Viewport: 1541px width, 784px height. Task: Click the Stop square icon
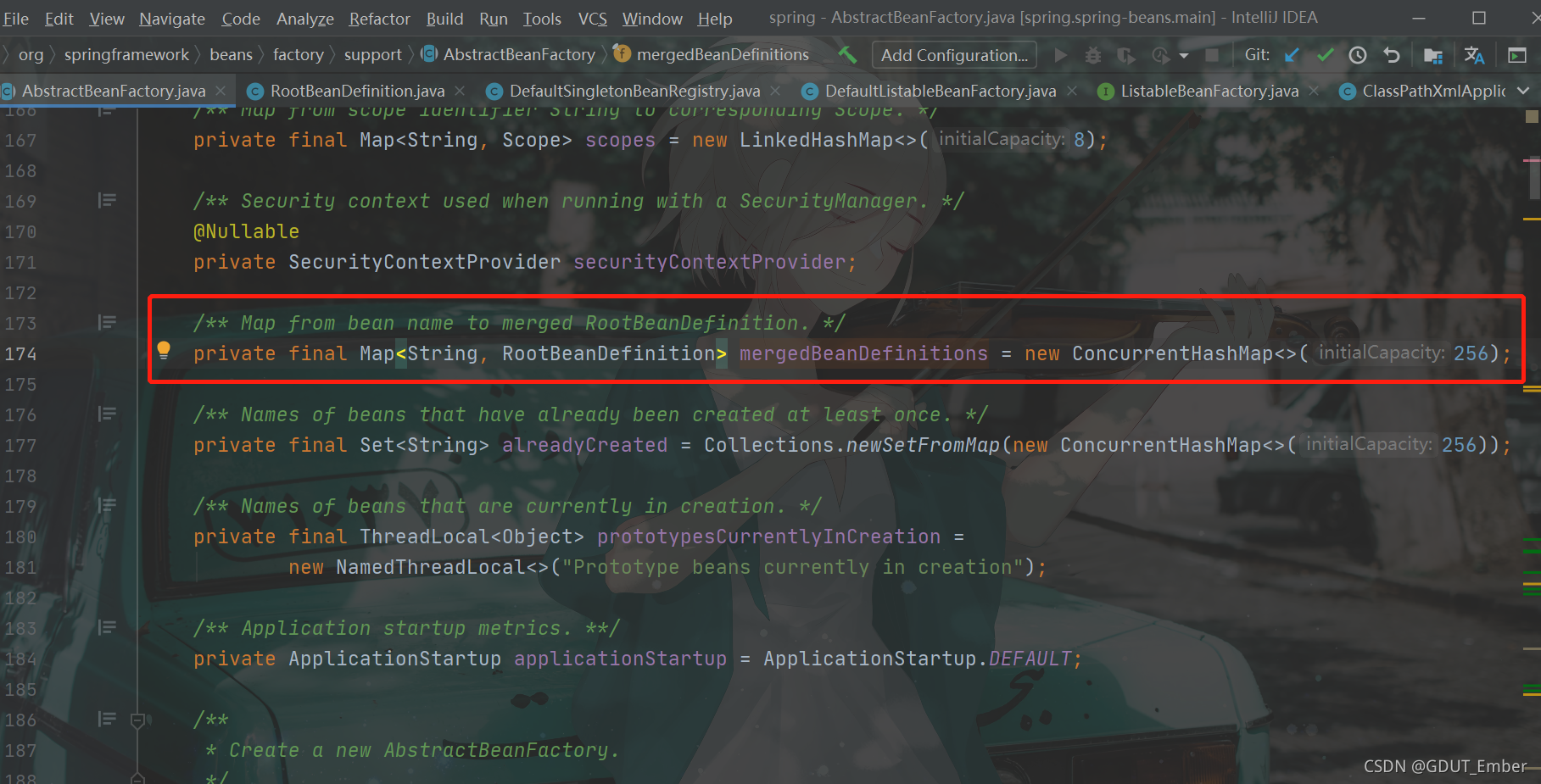[1212, 55]
